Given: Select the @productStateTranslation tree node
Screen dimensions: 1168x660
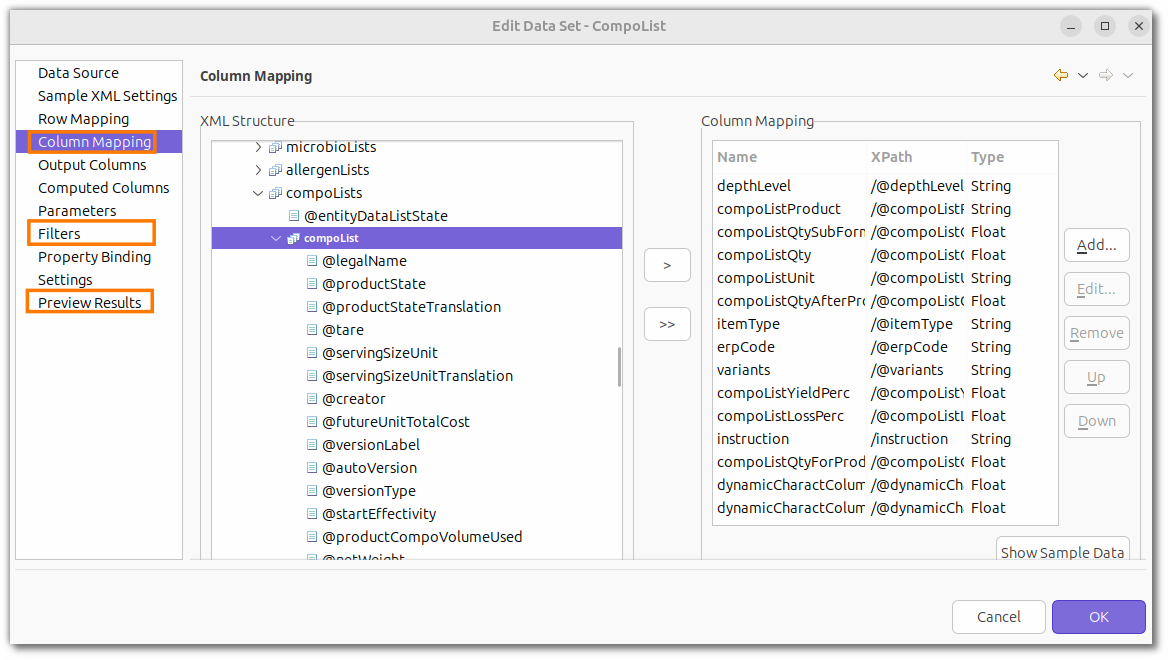Looking at the screenshot, I should pyautogui.click(x=411, y=308).
